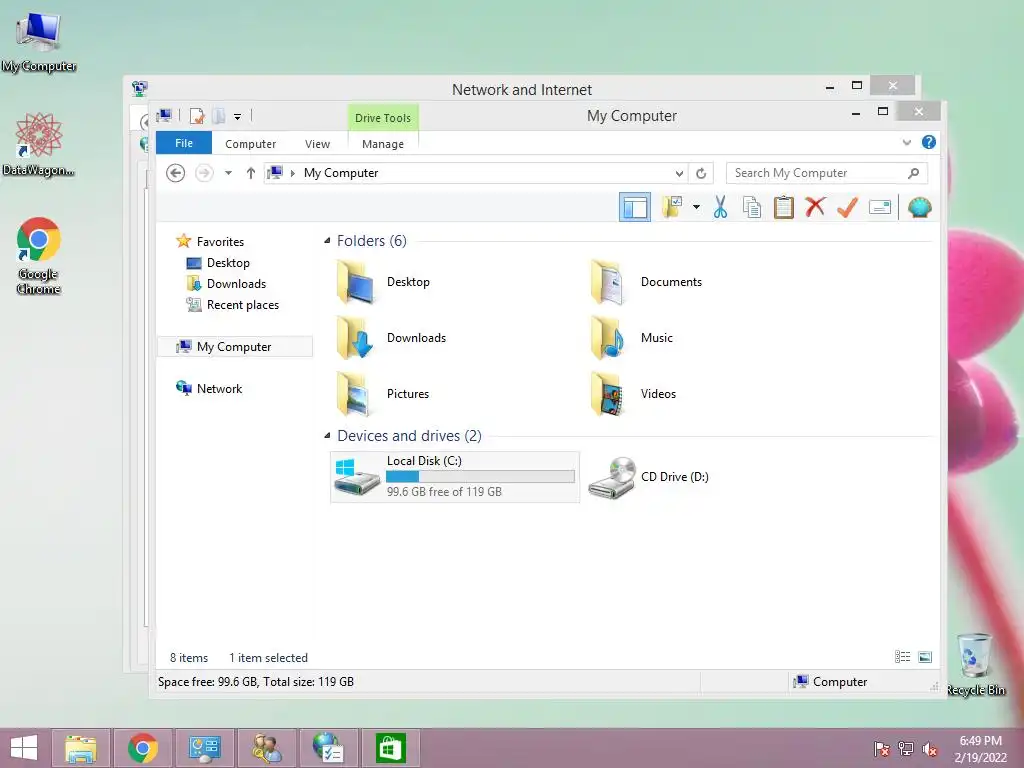
Task: Open the Recycle Bin desktop icon
Action: (975, 664)
